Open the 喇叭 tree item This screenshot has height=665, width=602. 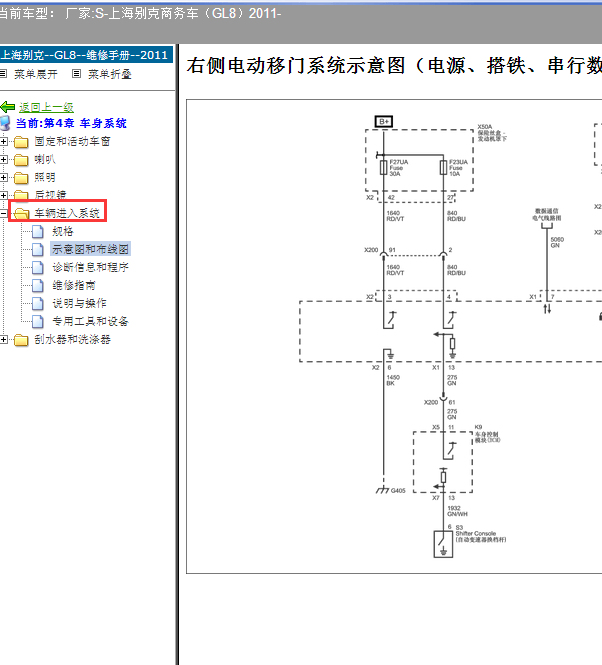45,159
